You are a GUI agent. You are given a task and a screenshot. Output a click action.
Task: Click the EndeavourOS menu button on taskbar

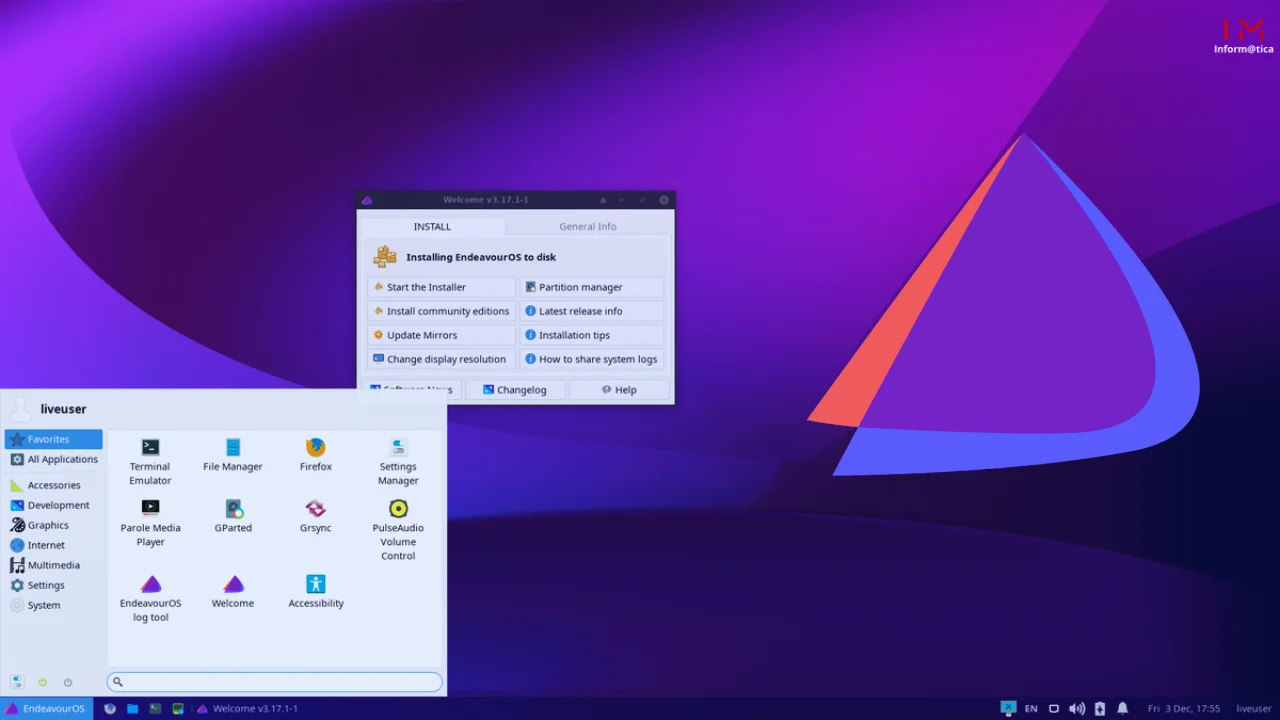click(x=46, y=708)
